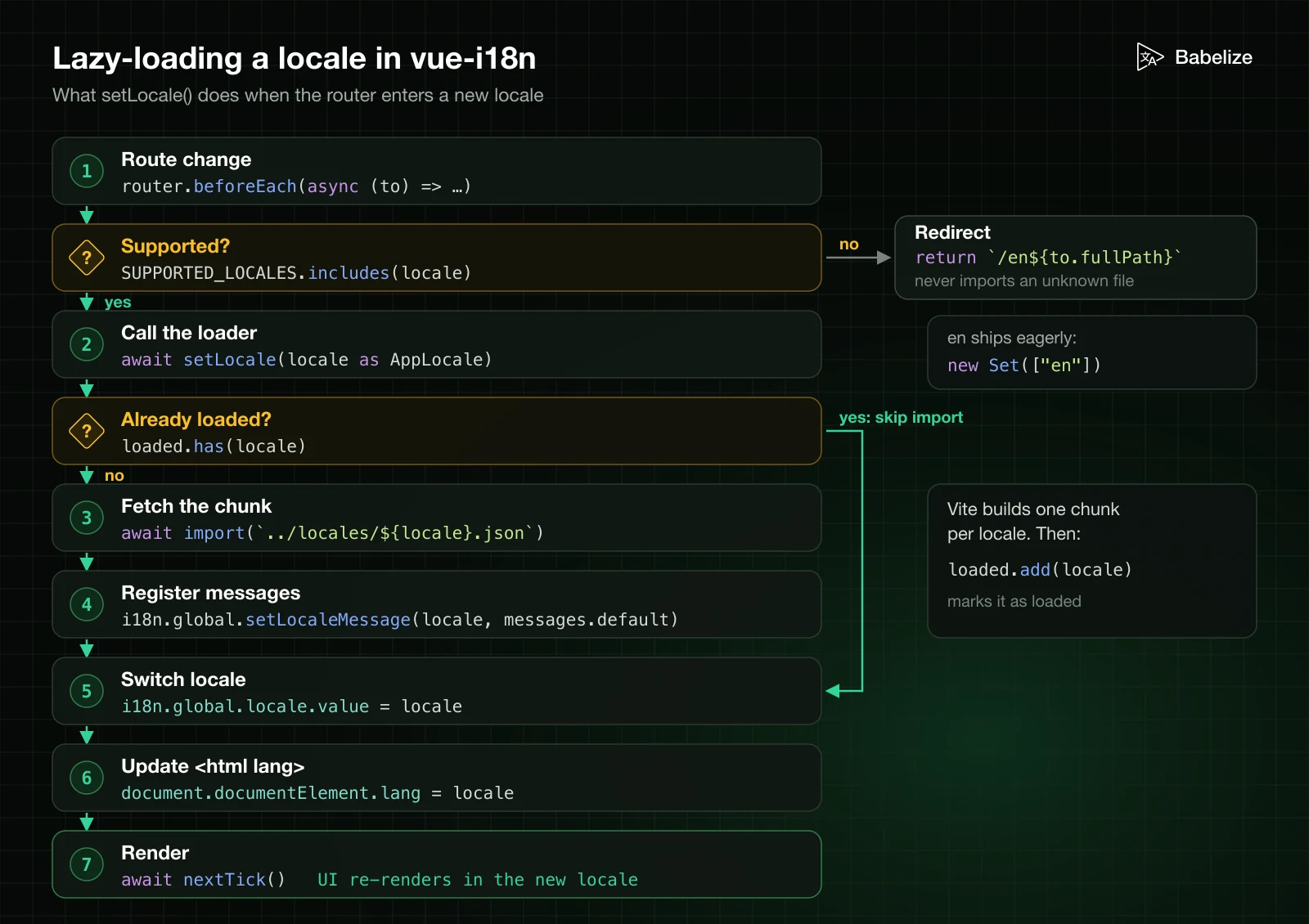Viewport: 1309px width, 924px height.
Task: Click the step 5 circle badge
Action: 87,691
